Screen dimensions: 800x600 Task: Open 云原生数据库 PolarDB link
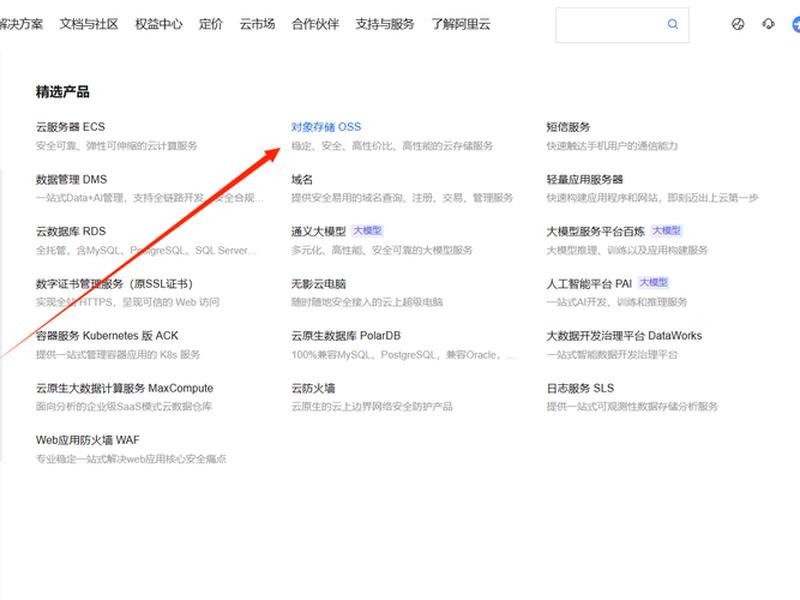[346, 336]
